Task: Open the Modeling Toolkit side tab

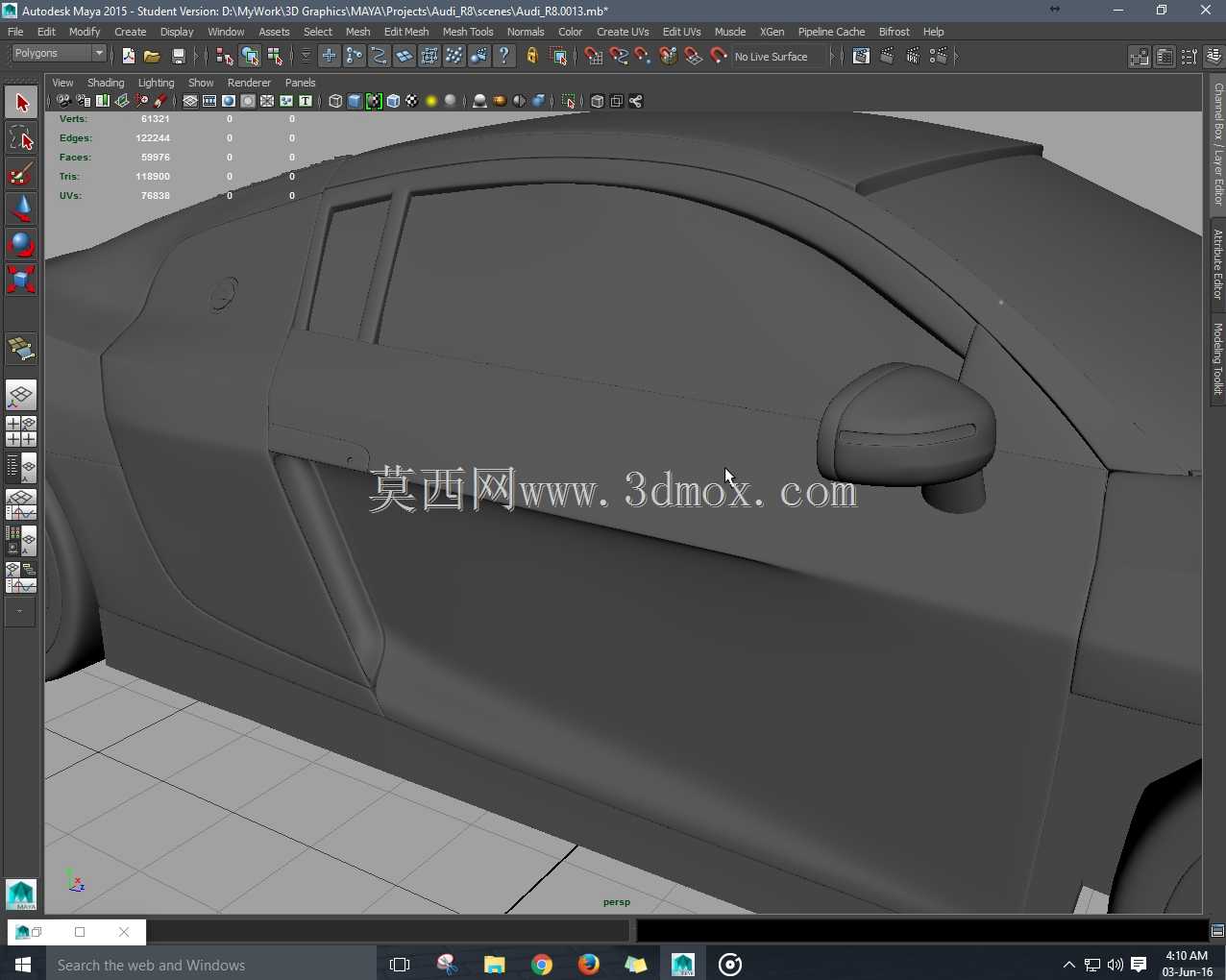Action: (1217, 358)
